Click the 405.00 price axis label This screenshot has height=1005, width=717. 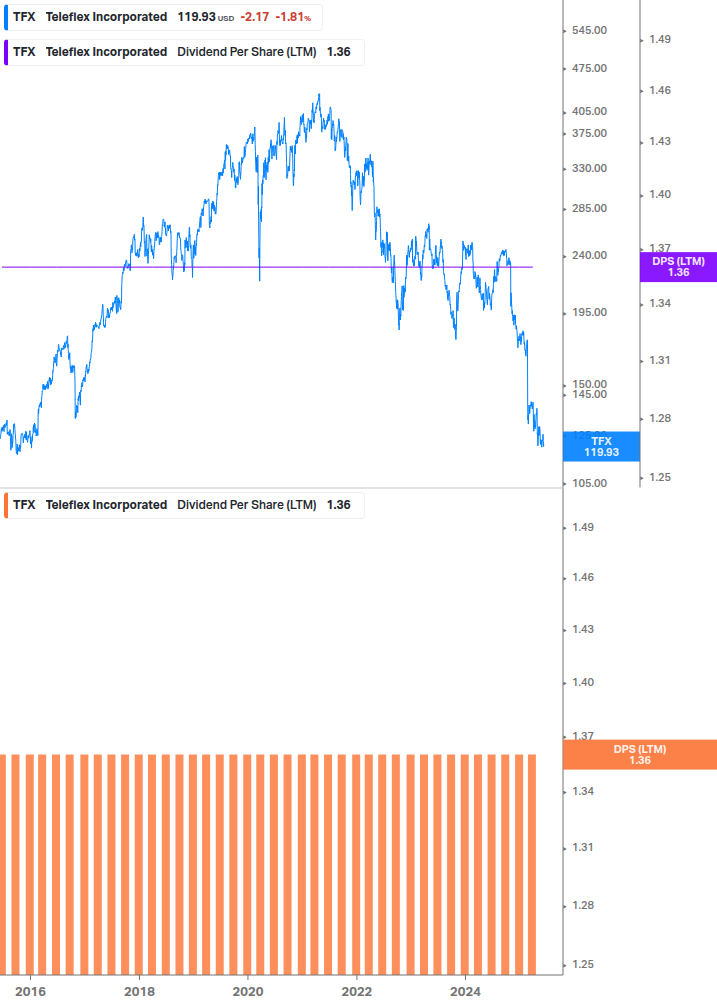(x=589, y=111)
